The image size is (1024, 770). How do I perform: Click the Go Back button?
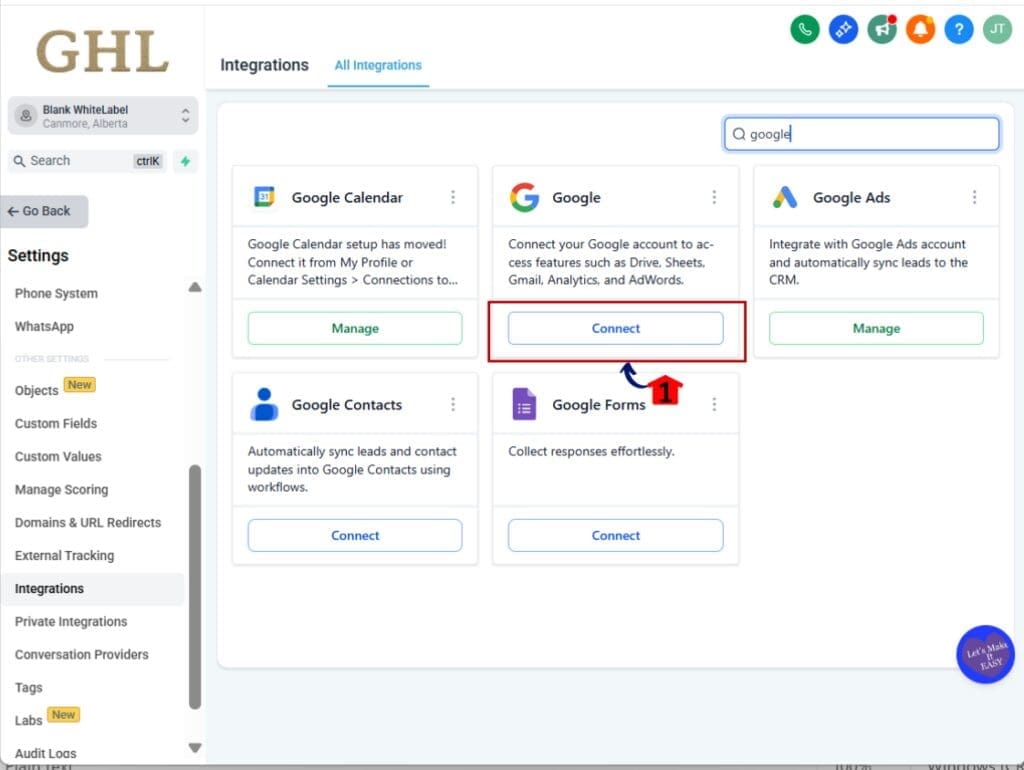point(44,211)
